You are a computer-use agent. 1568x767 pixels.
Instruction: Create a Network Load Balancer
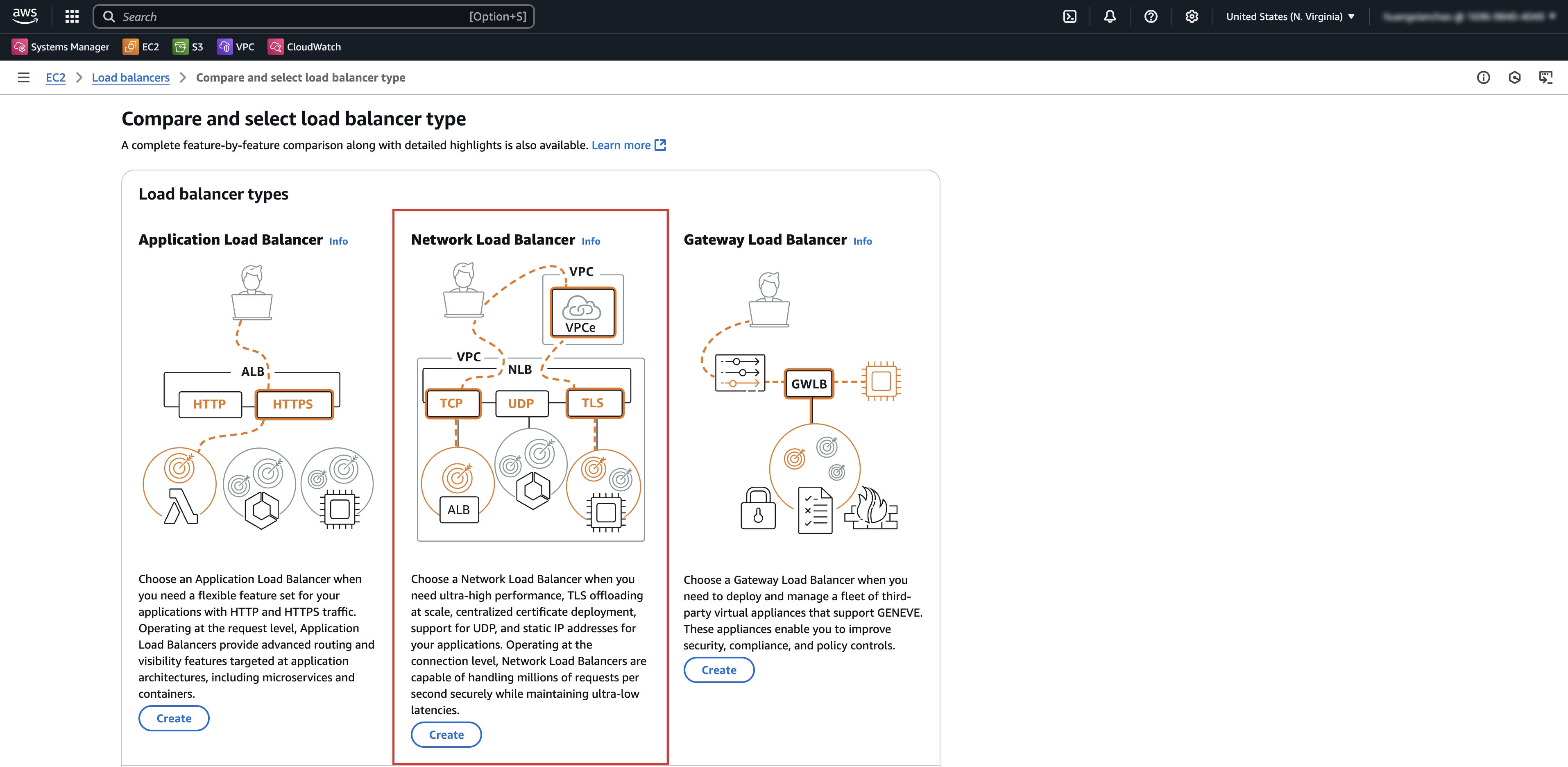pos(446,735)
